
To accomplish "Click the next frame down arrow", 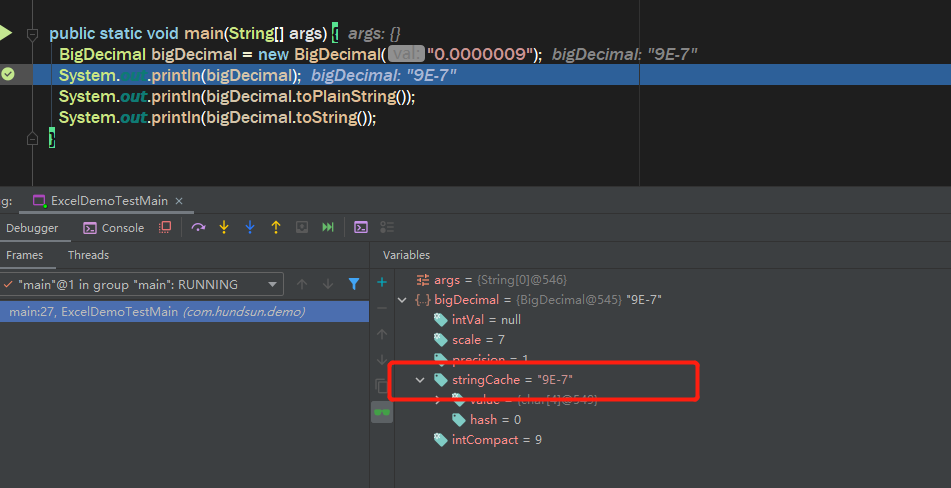I will 328,284.
